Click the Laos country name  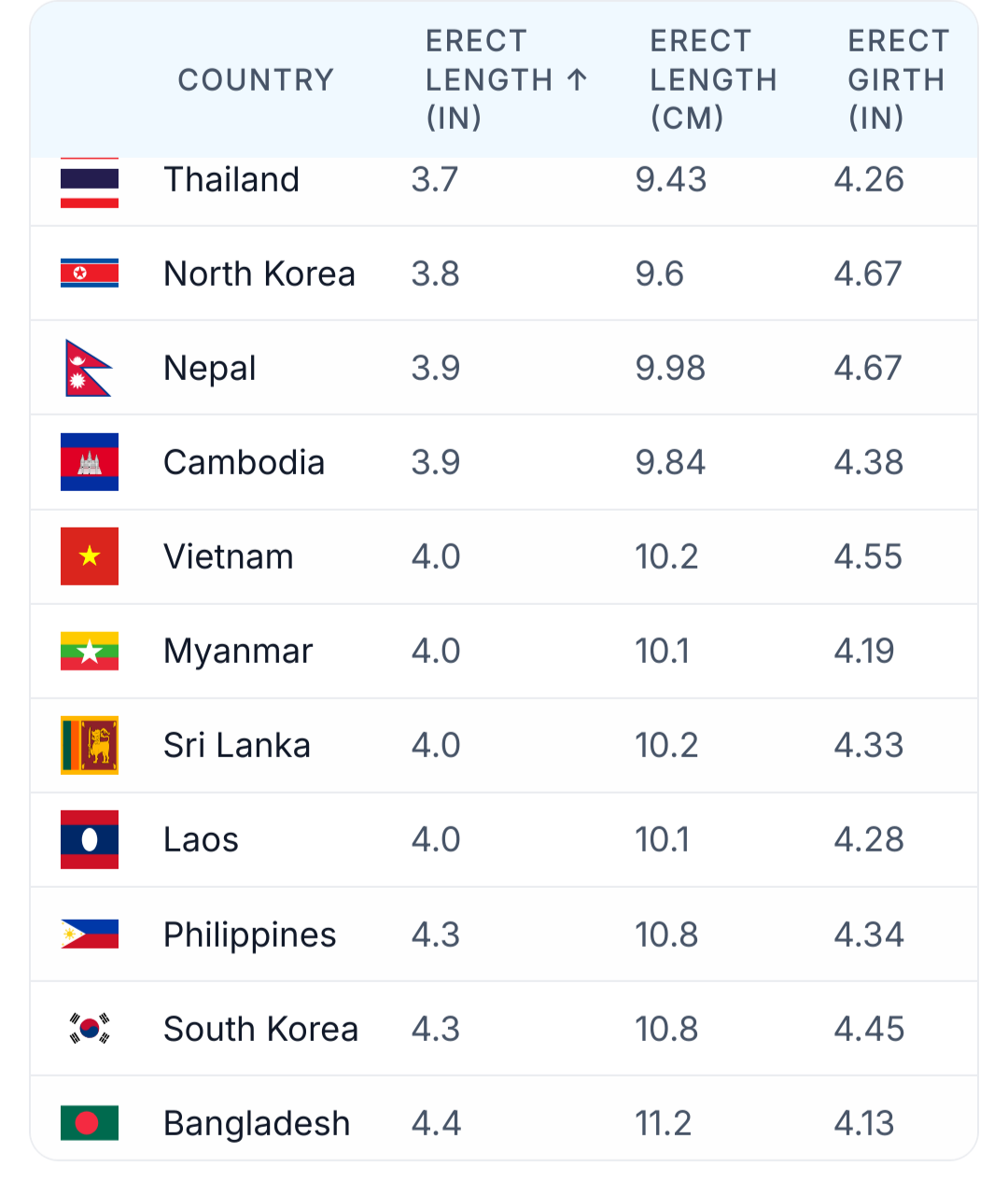tap(201, 839)
